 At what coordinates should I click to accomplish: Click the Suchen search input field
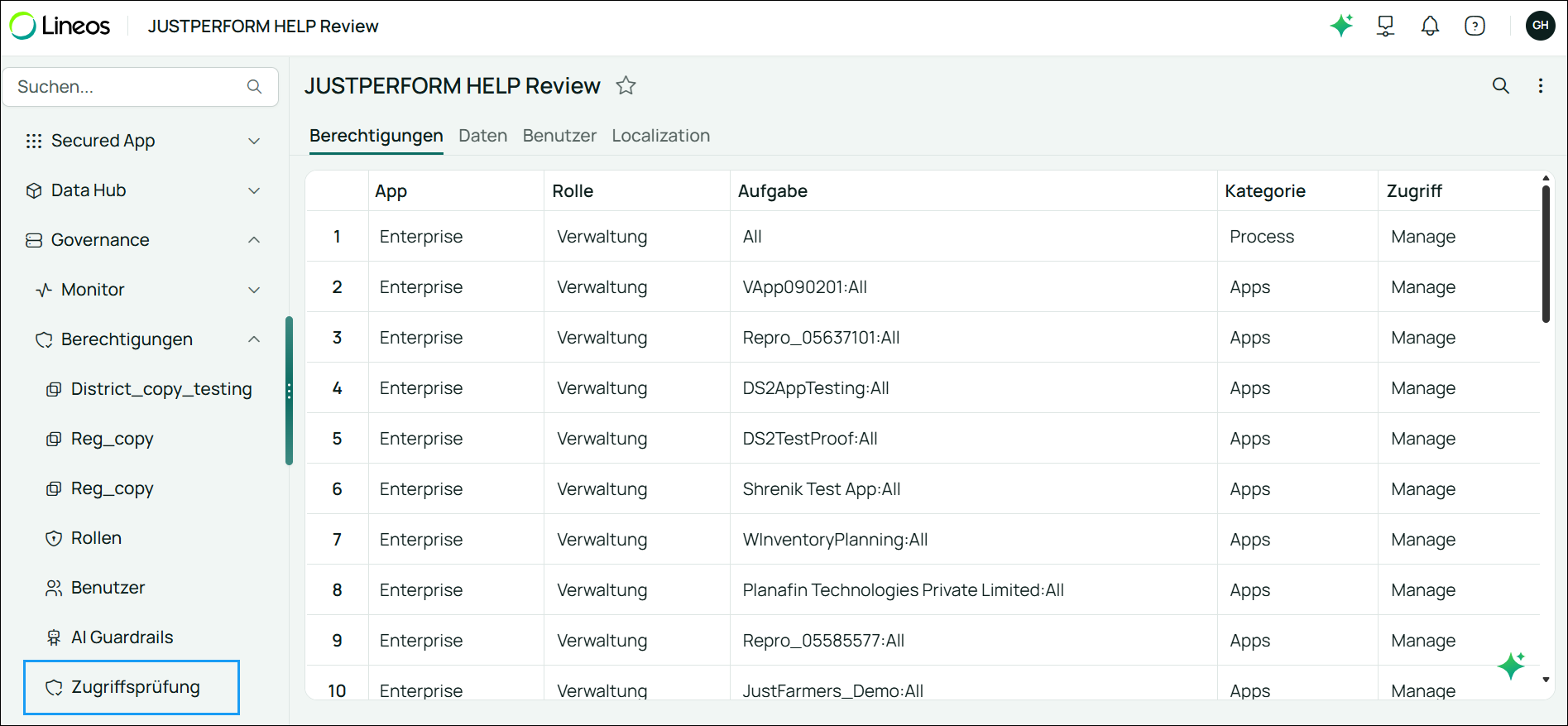click(141, 87)
